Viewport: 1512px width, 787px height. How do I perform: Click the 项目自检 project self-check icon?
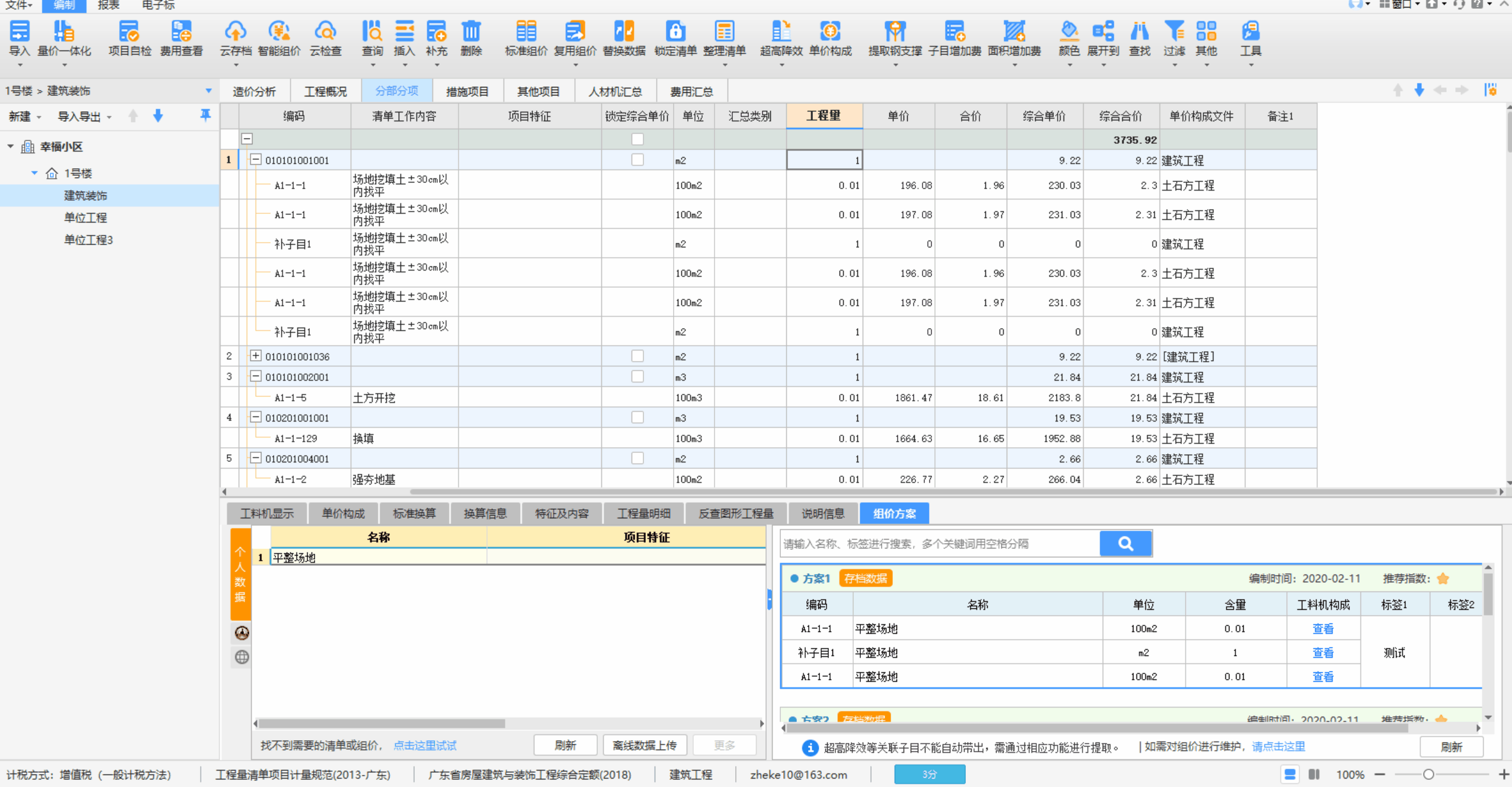coord(129,32)
